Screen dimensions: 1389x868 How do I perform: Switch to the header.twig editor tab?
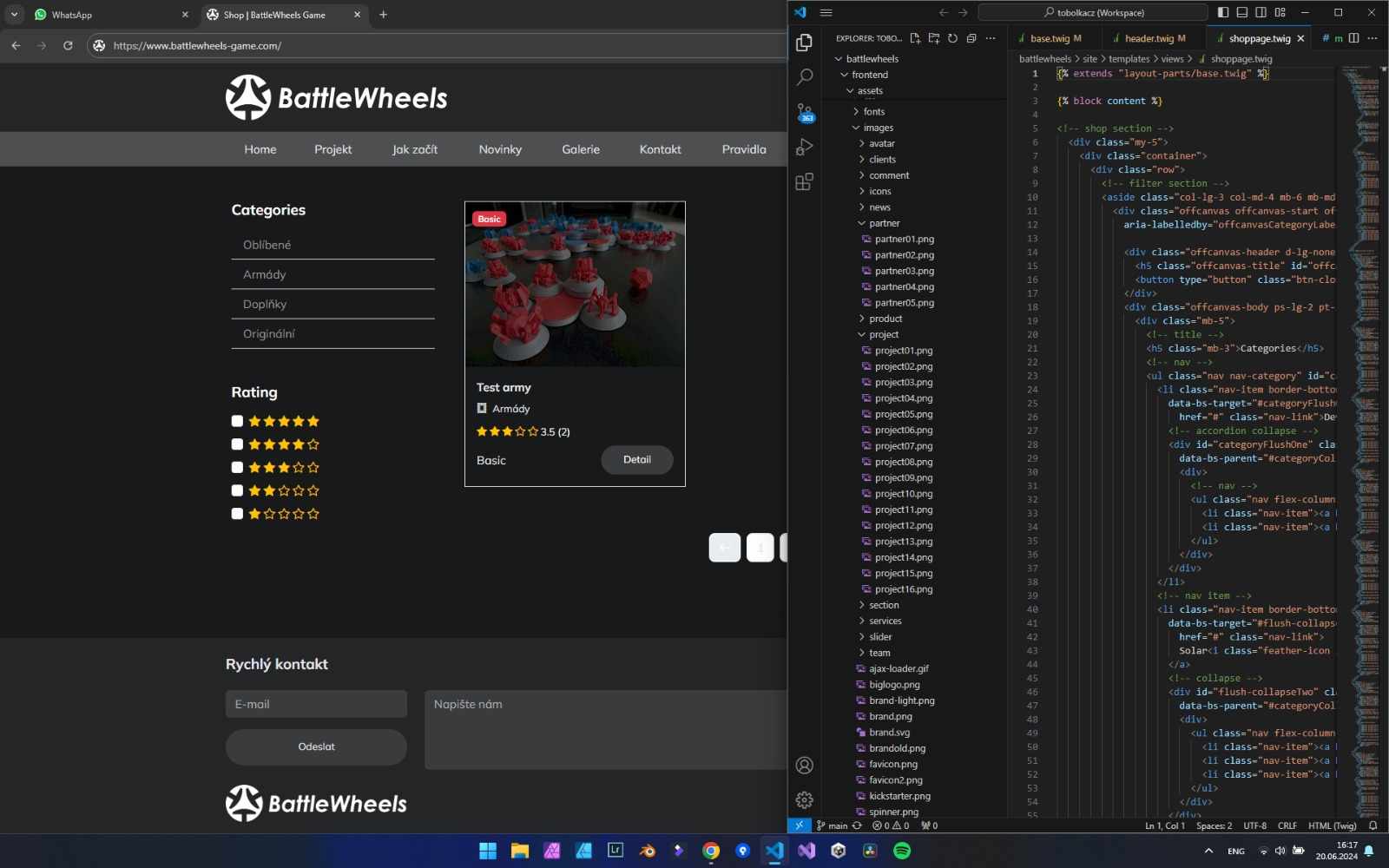(1149, 38)
